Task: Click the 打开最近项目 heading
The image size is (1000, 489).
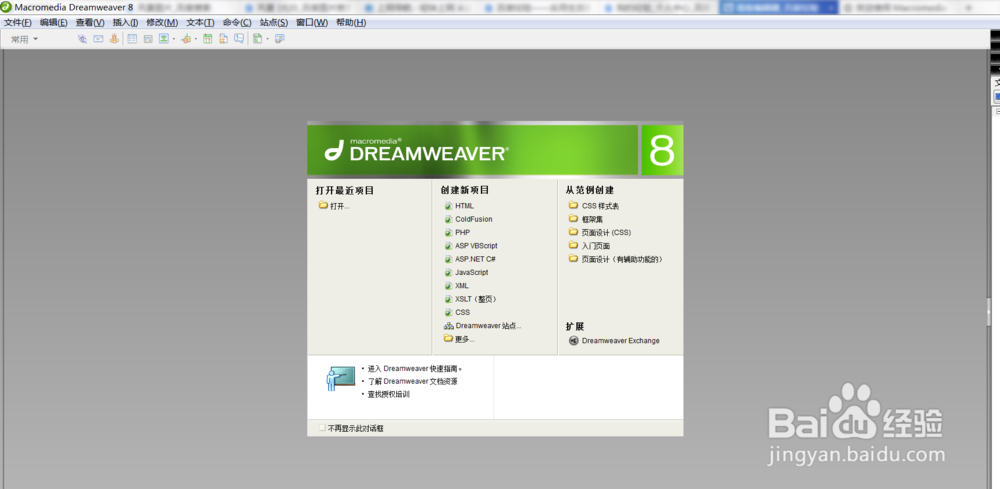Action: coord(345,191)
